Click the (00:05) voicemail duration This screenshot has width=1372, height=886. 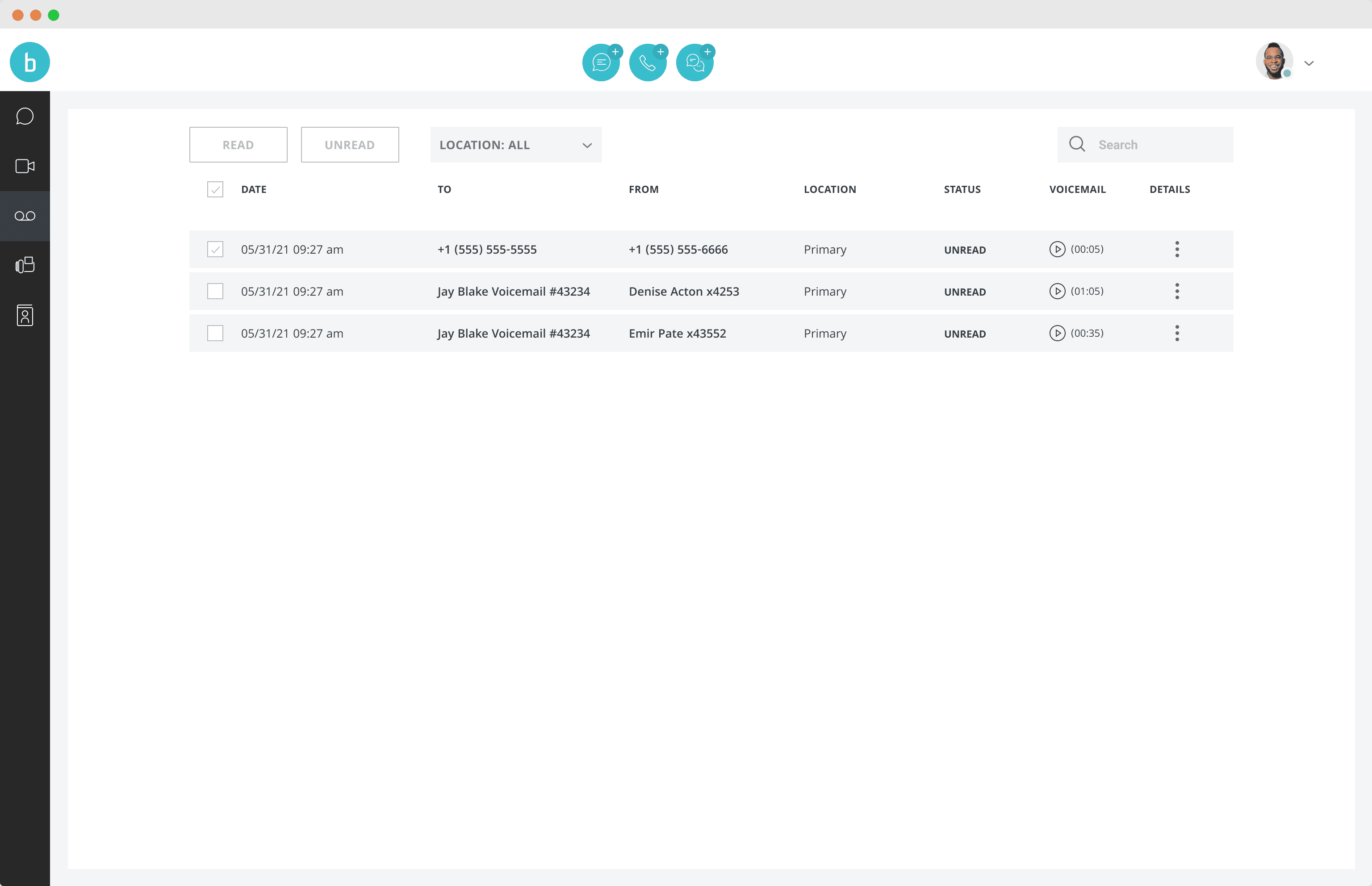1087,249
